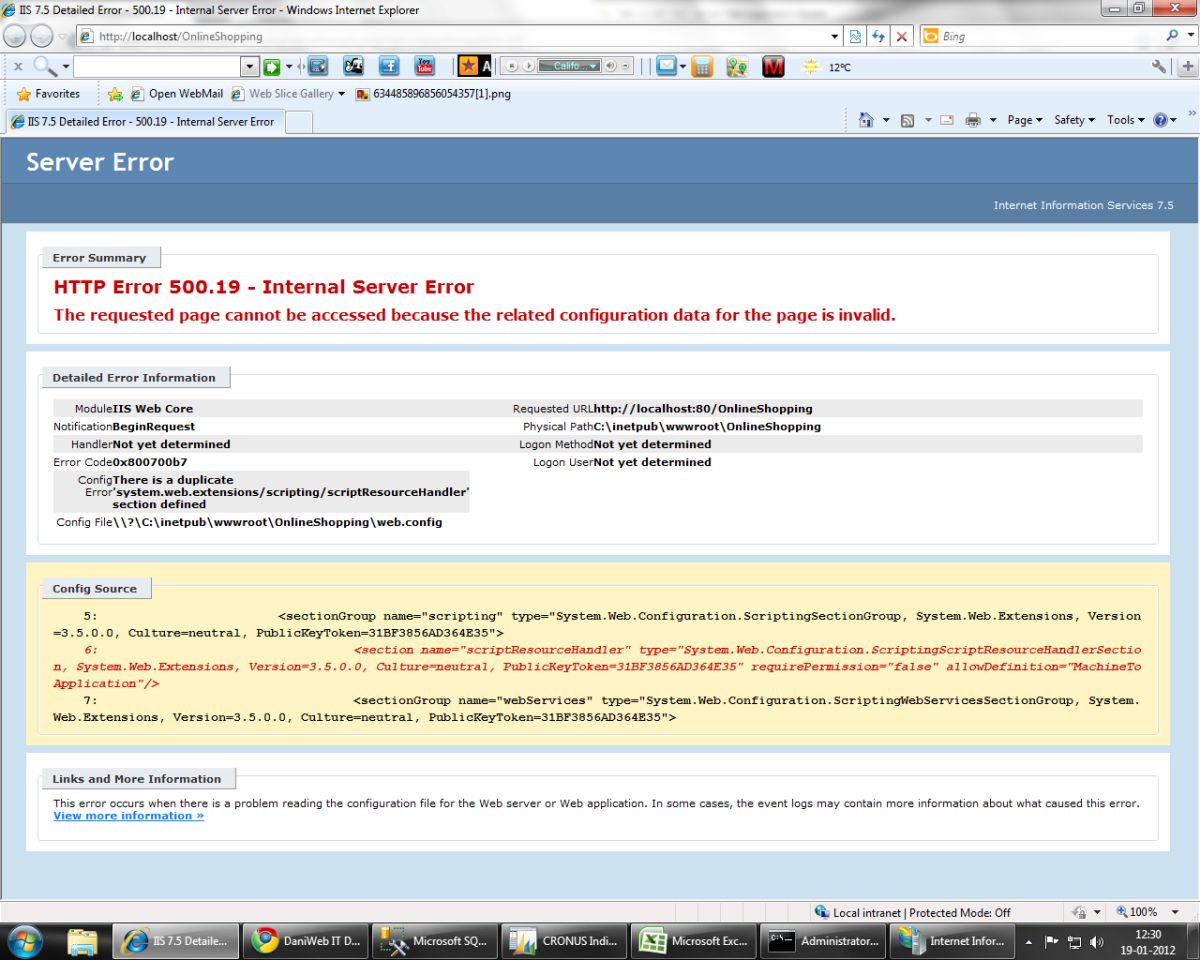Open the Tools menu
This screenshot has height=960, width=1200.
[1126, 120]
